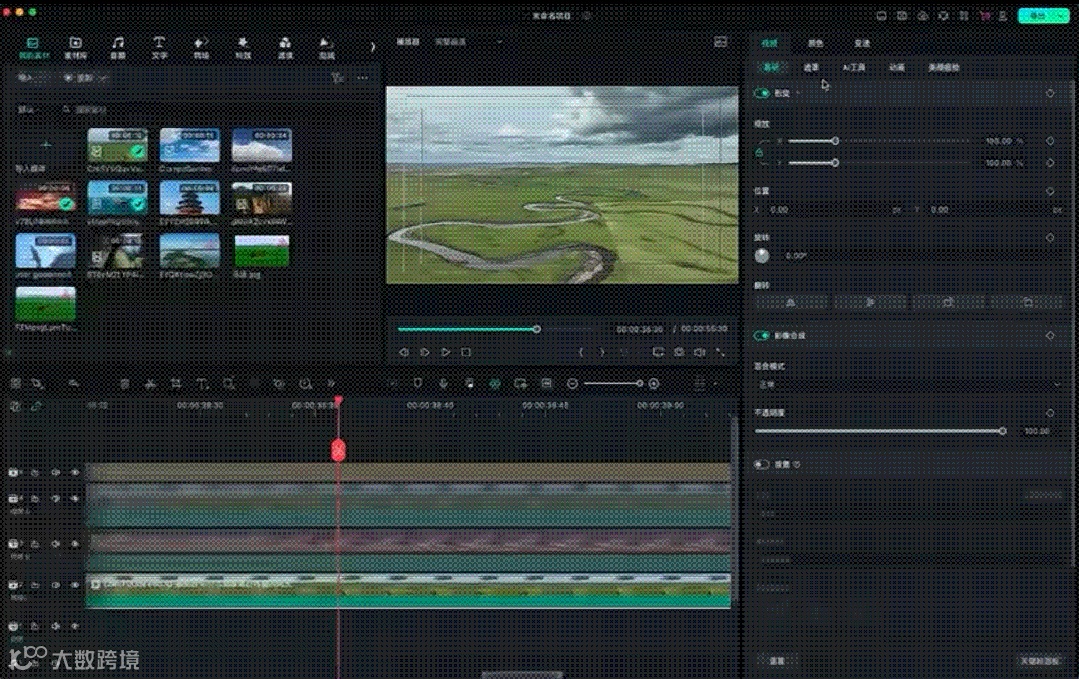
Task: Toggle the Transform switch off
Action: pos(762,93)
